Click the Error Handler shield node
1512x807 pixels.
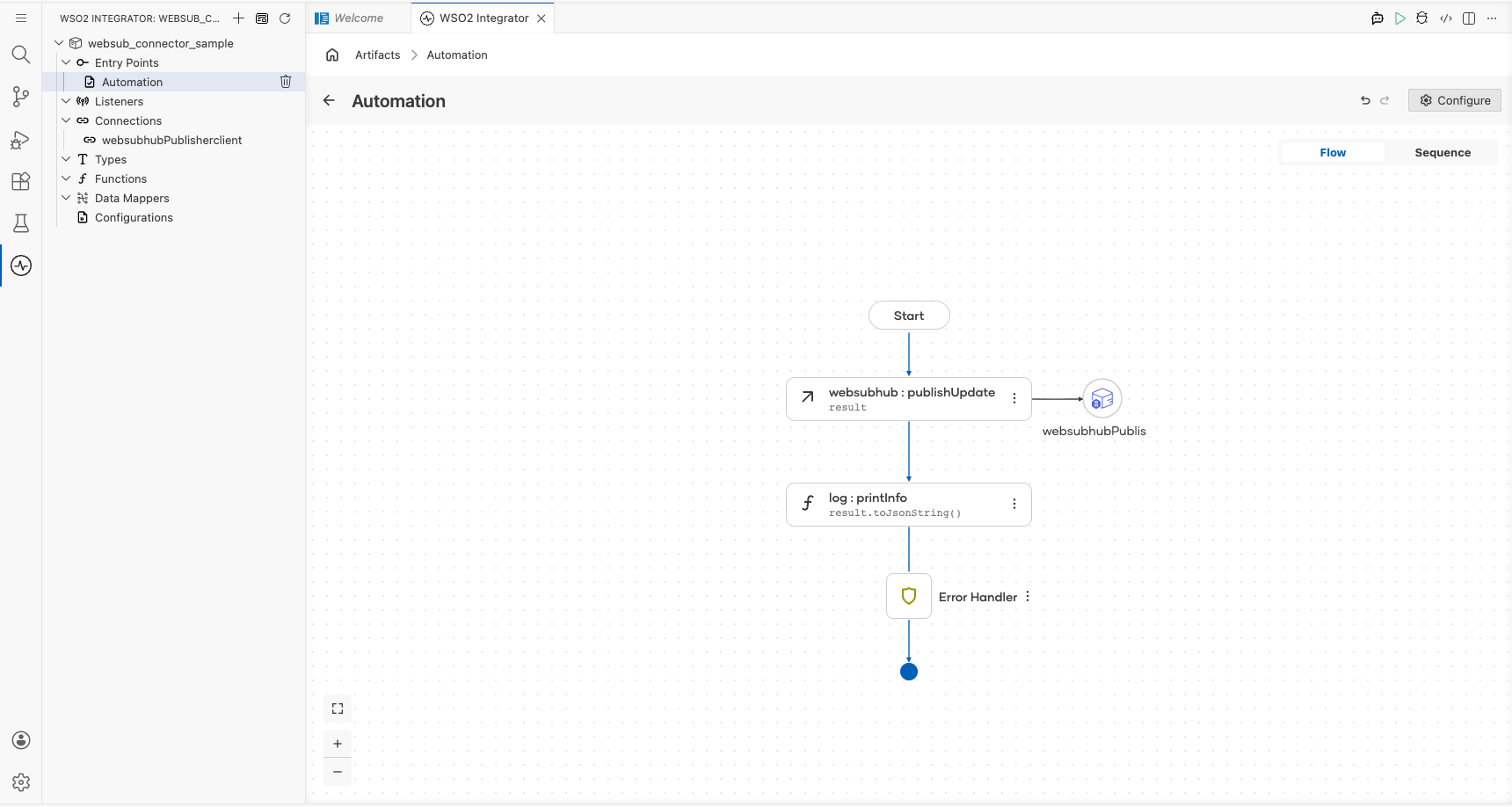[x=909, y=596]
